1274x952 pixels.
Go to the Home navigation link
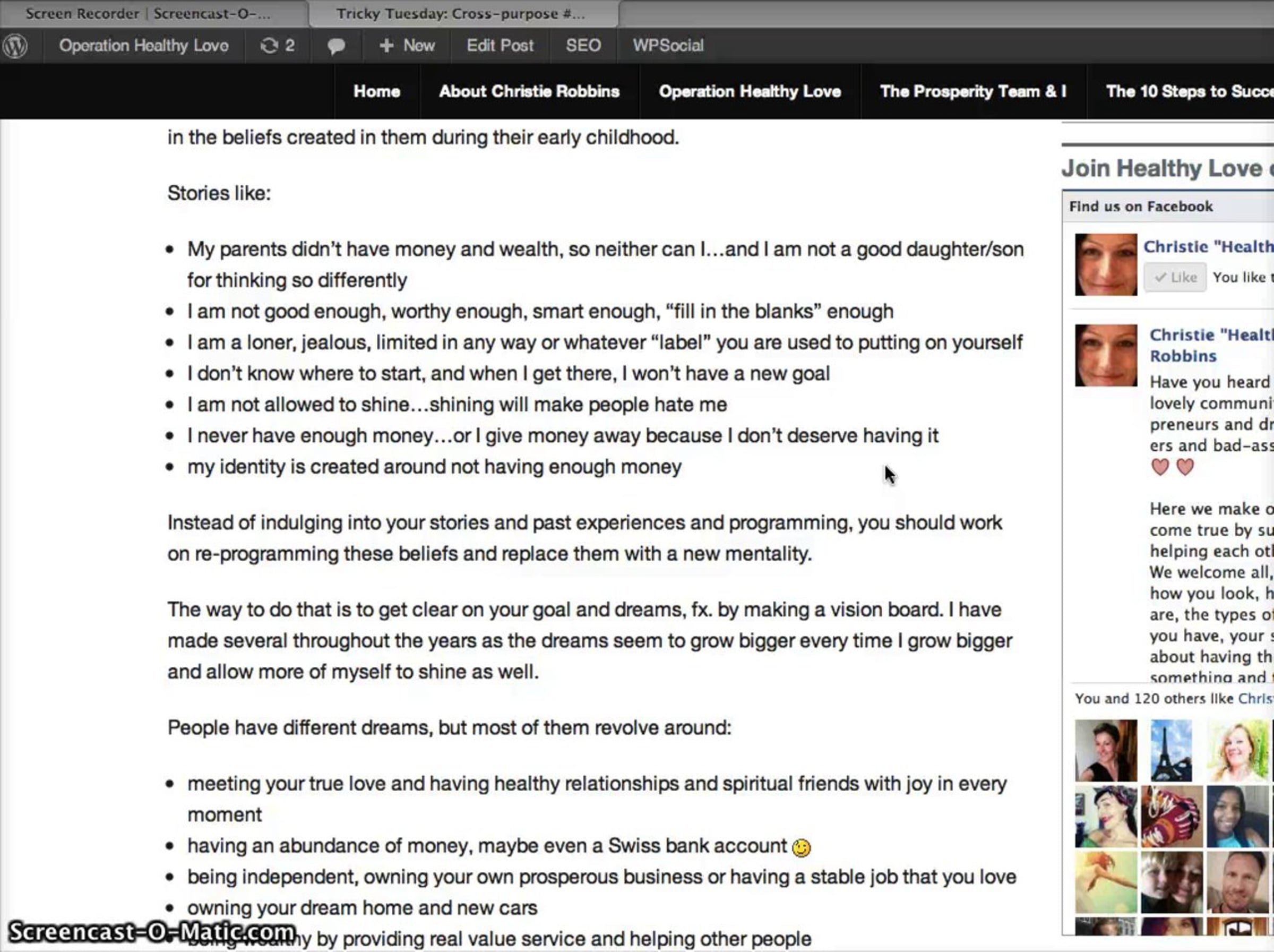(x=377, y=91)
